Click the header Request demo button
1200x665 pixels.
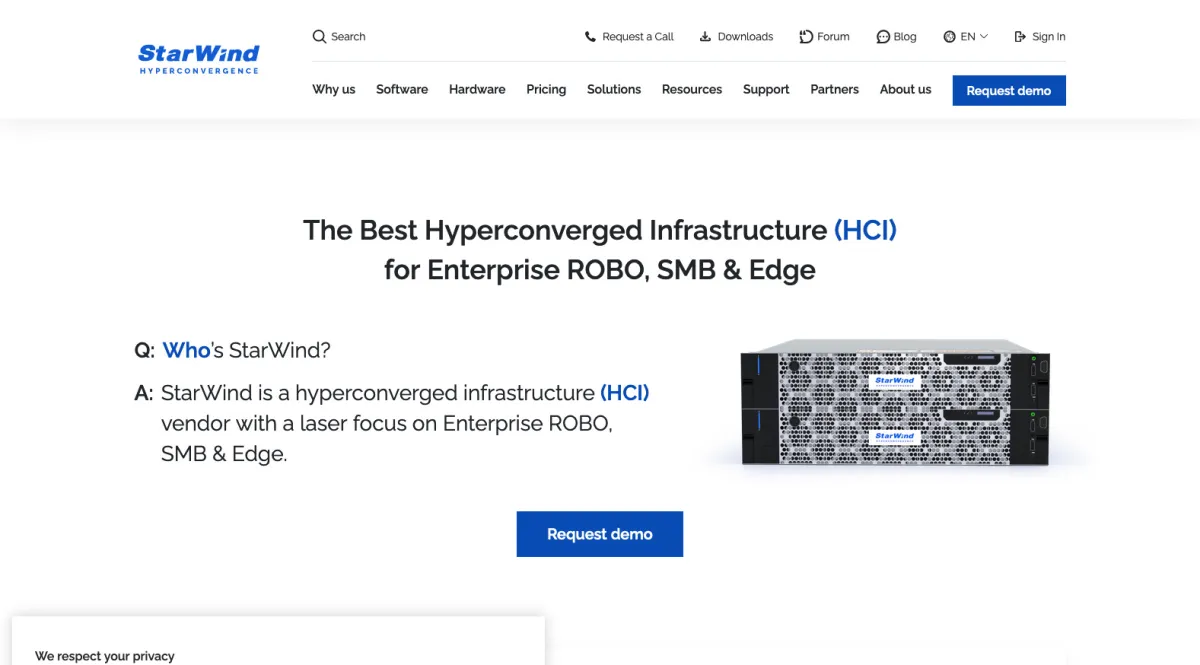(x=1009, y=90)
